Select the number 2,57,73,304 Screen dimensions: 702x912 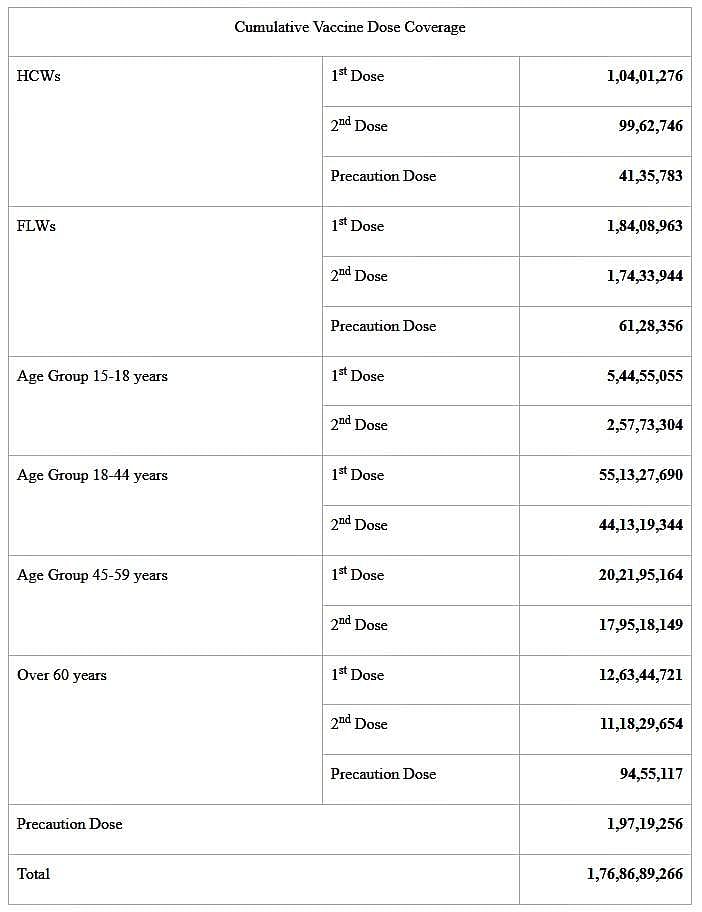point(644,425)
